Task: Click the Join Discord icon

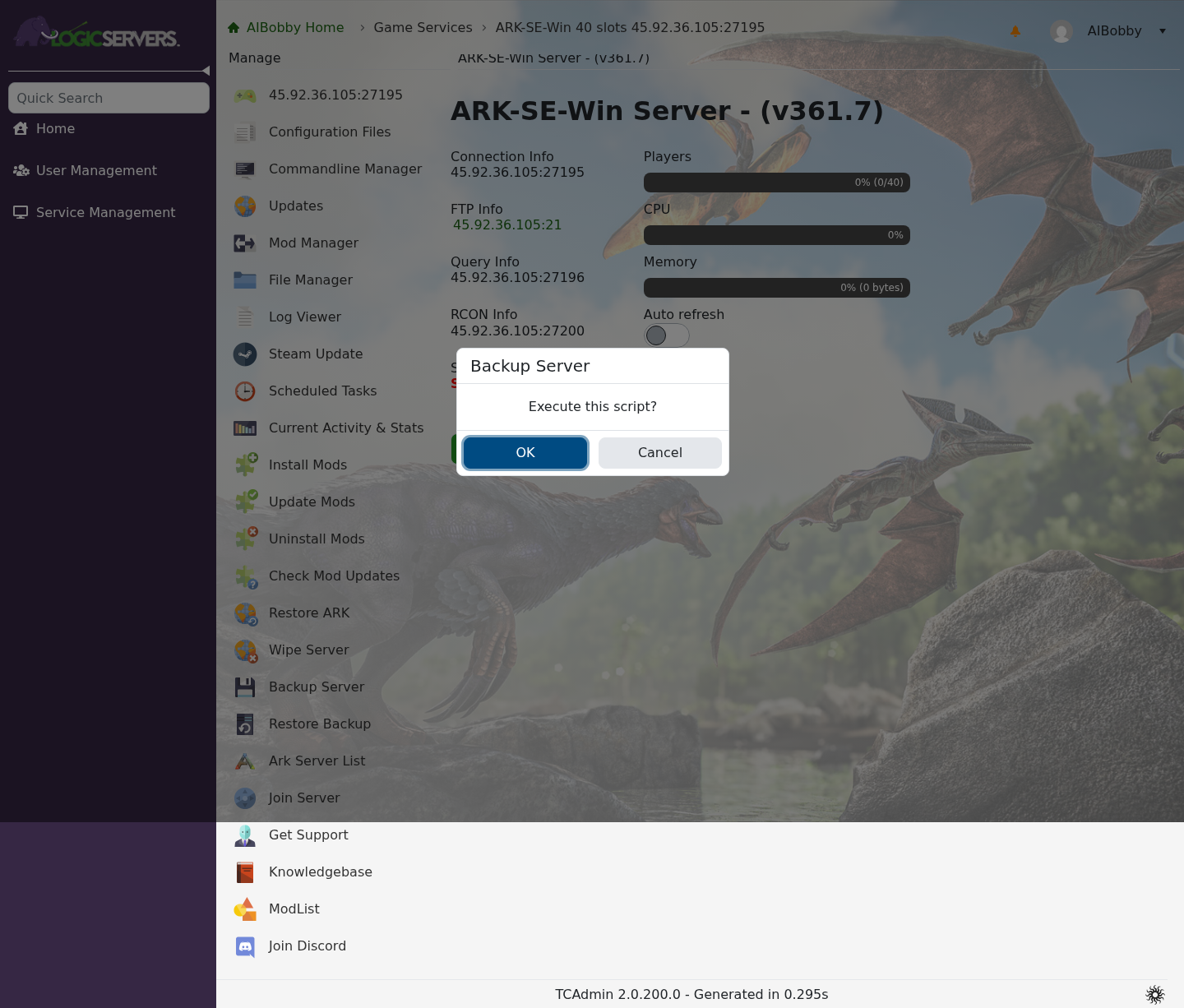Action: tap(245, 946)
